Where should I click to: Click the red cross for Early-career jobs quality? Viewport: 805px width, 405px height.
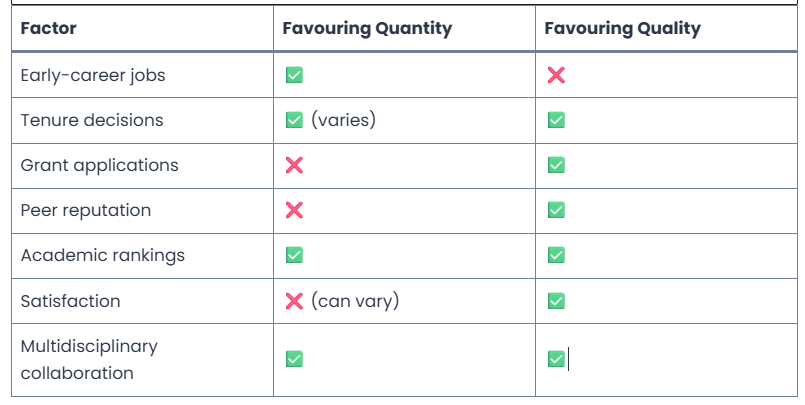pos(556,75)
